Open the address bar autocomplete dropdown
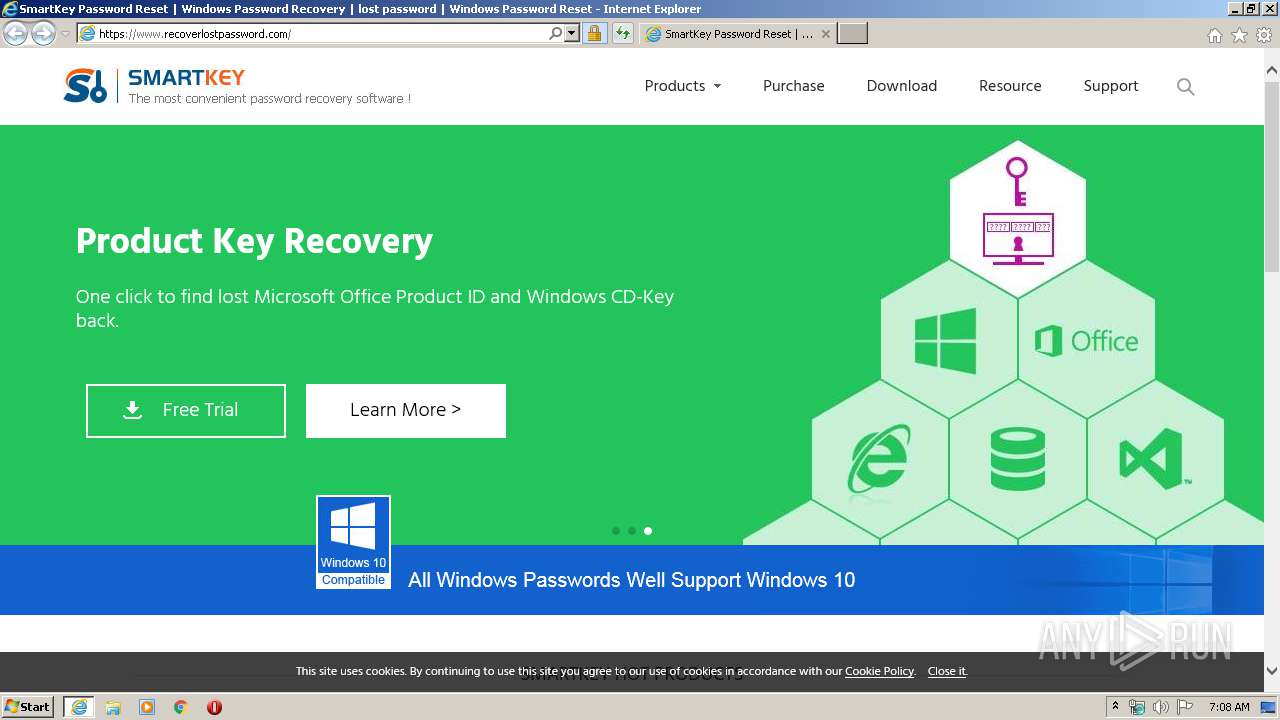 pyautogui.click(x=572, y=33)
